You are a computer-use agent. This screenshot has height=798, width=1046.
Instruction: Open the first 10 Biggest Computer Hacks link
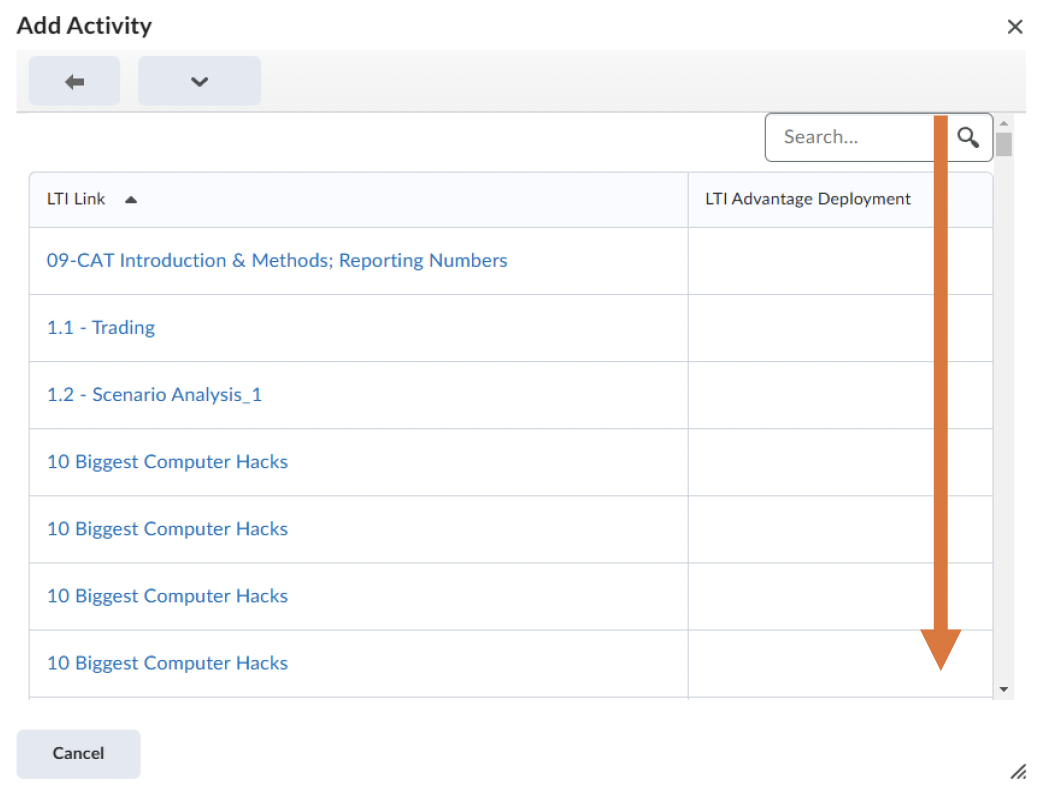click(x=167, y=462)
